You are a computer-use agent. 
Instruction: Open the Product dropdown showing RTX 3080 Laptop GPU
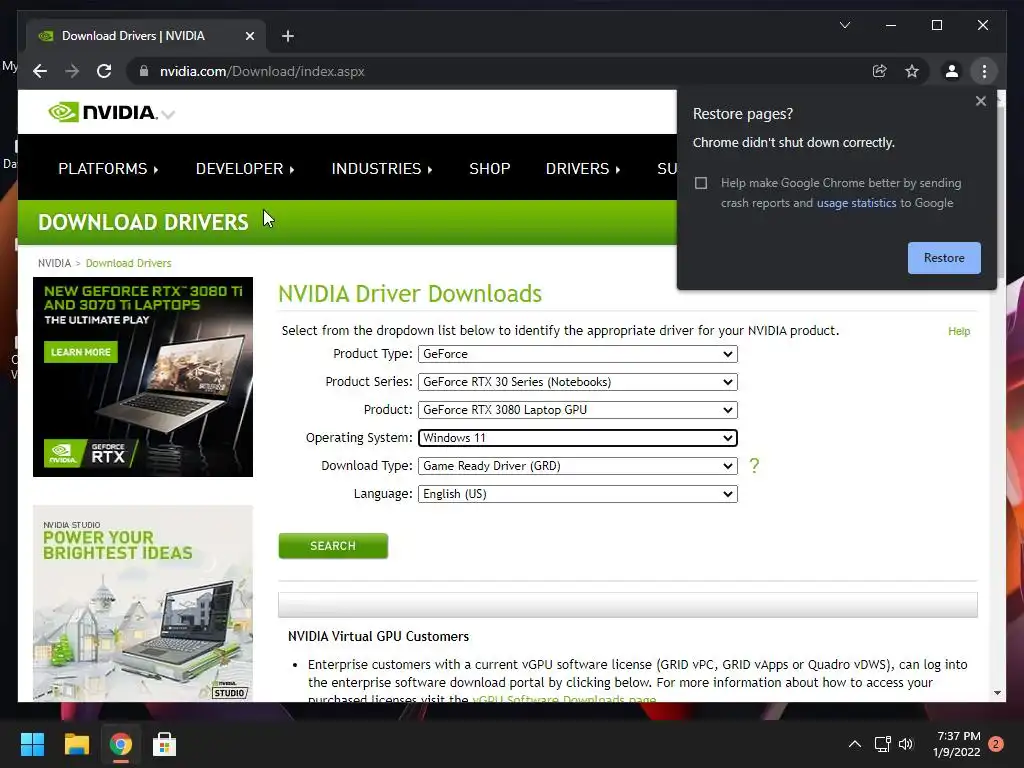(577, 410)
